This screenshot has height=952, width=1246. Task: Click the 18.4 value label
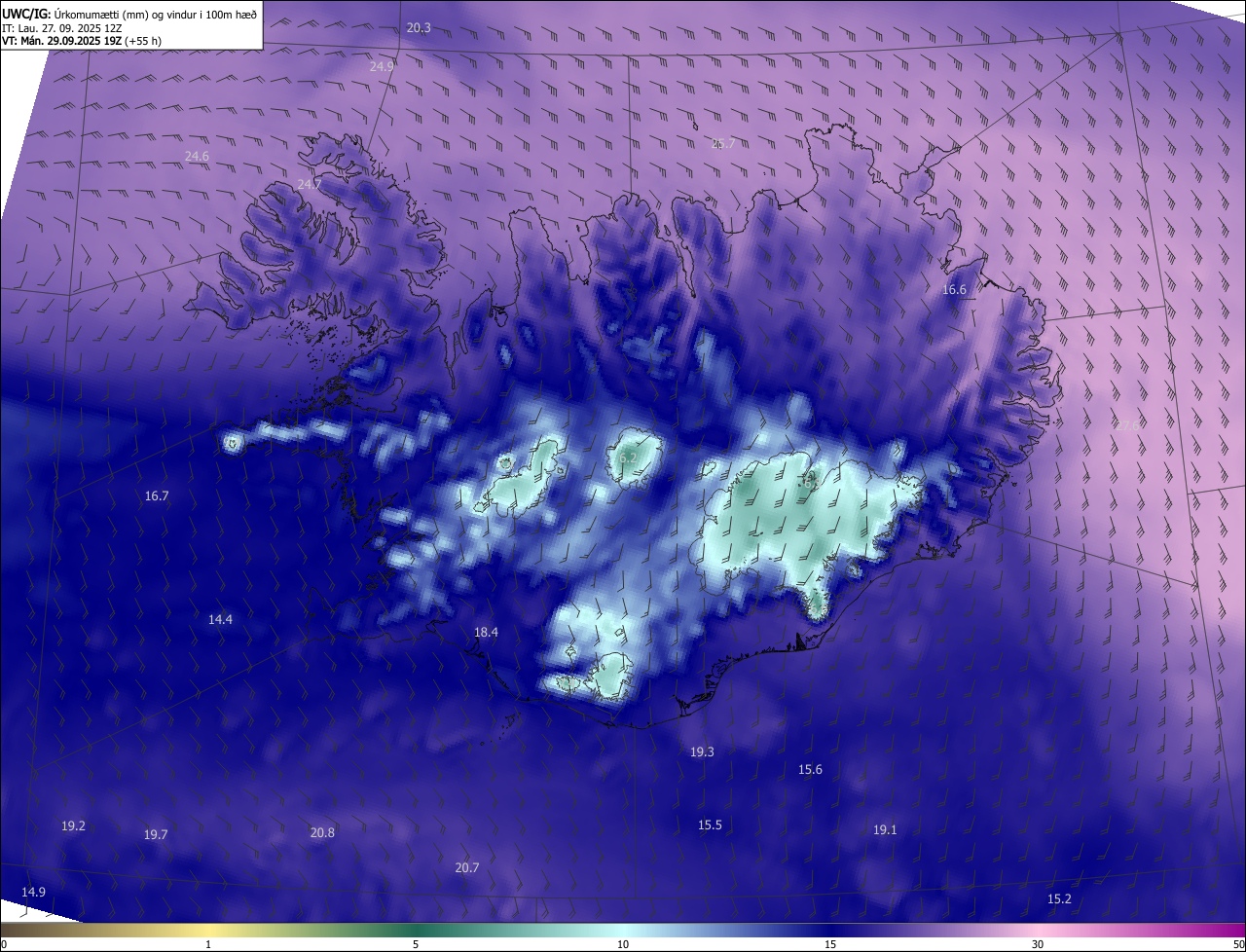(x=486, y=633)
